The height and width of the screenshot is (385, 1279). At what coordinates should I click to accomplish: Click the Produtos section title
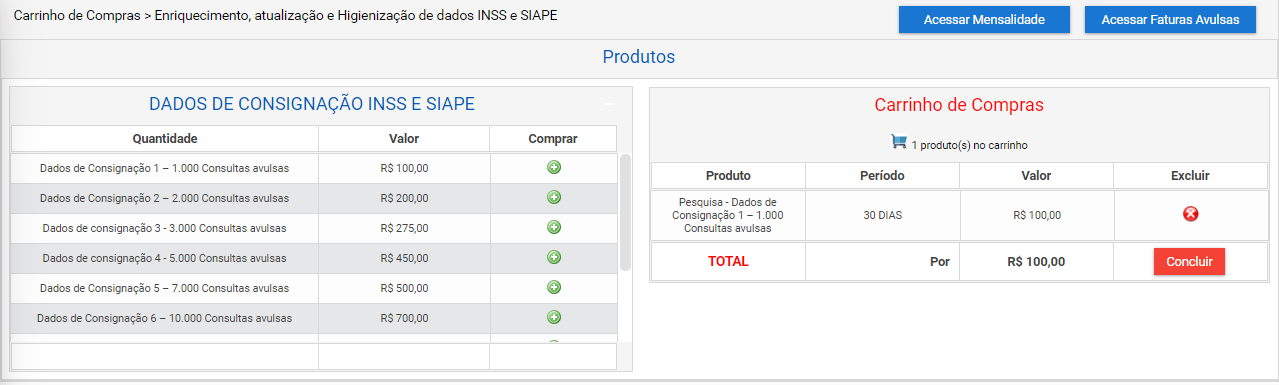point(639,57)
